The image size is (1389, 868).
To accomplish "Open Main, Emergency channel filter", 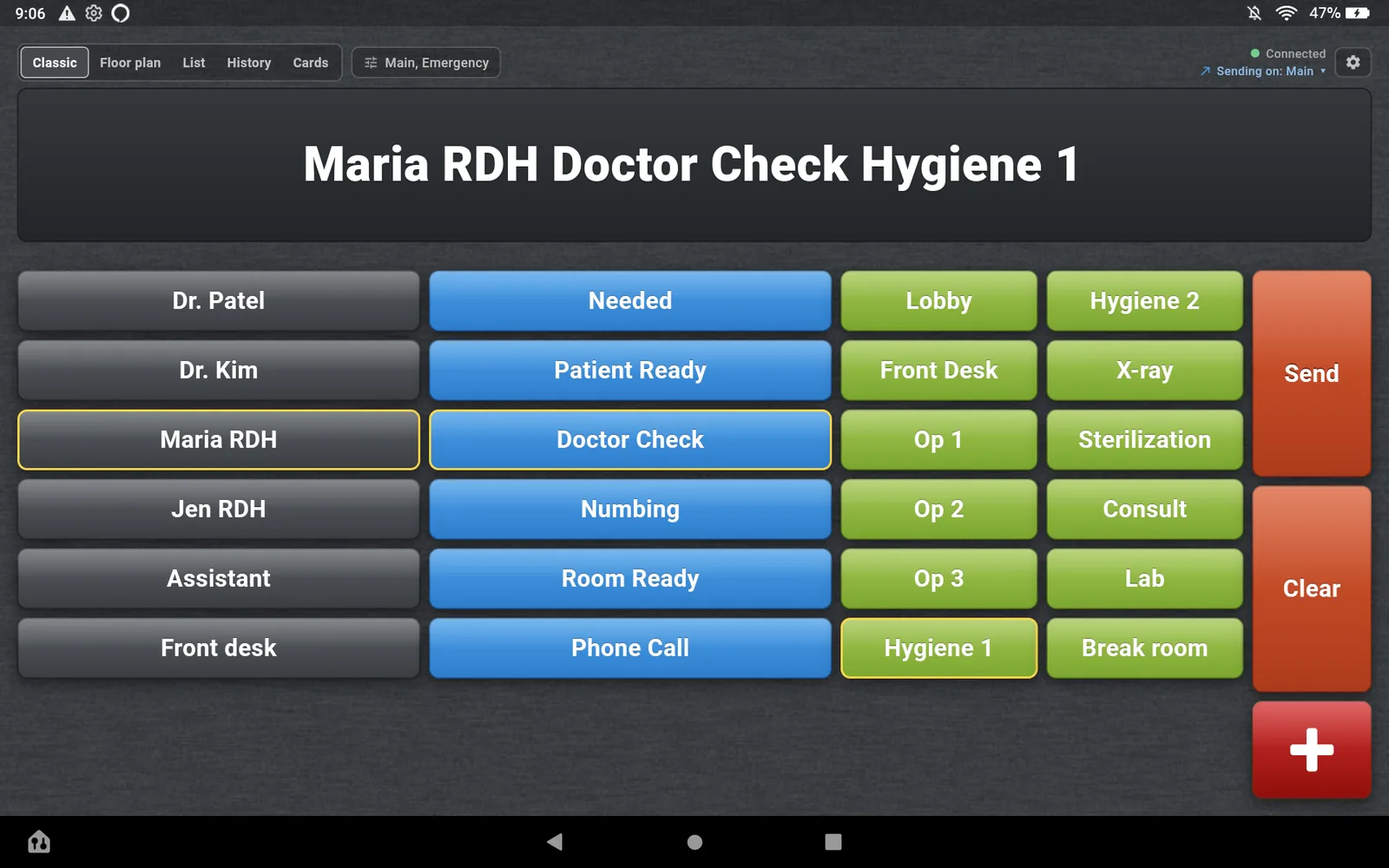I will (x=426, y=62).
